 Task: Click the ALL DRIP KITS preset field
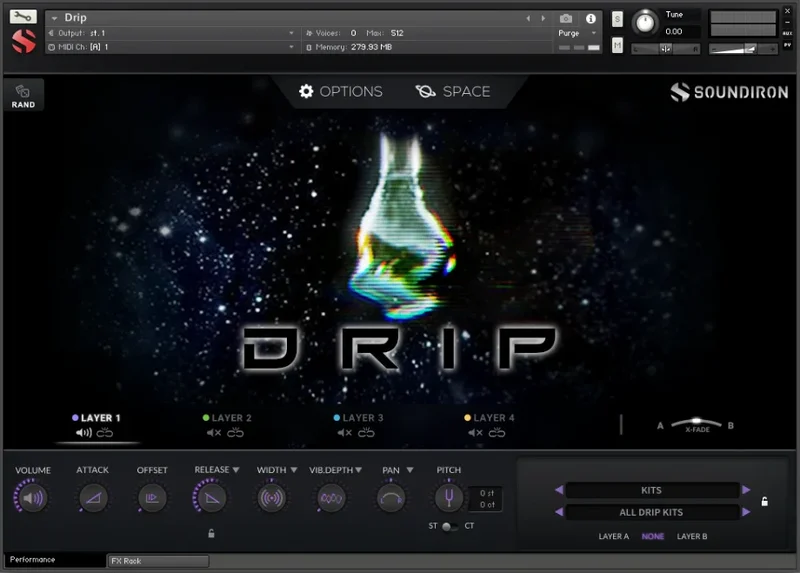(652, 512)
